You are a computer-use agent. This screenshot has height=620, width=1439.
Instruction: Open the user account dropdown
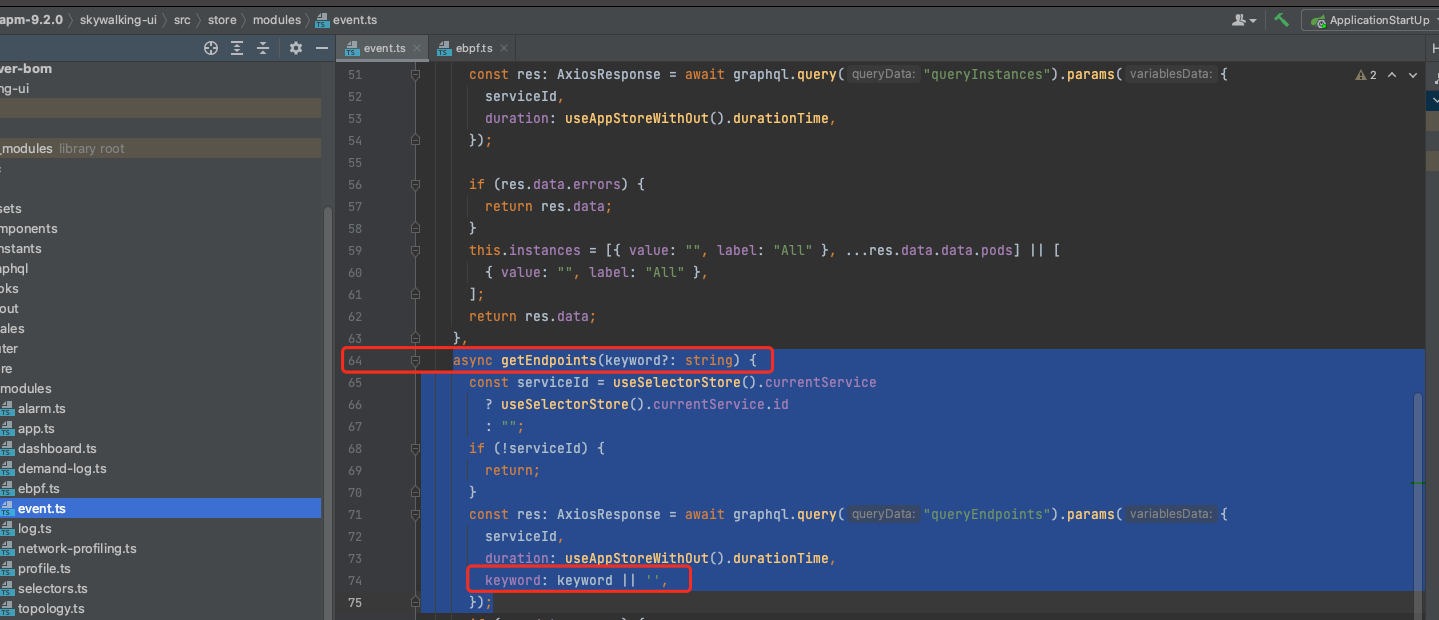[1245, 20]
